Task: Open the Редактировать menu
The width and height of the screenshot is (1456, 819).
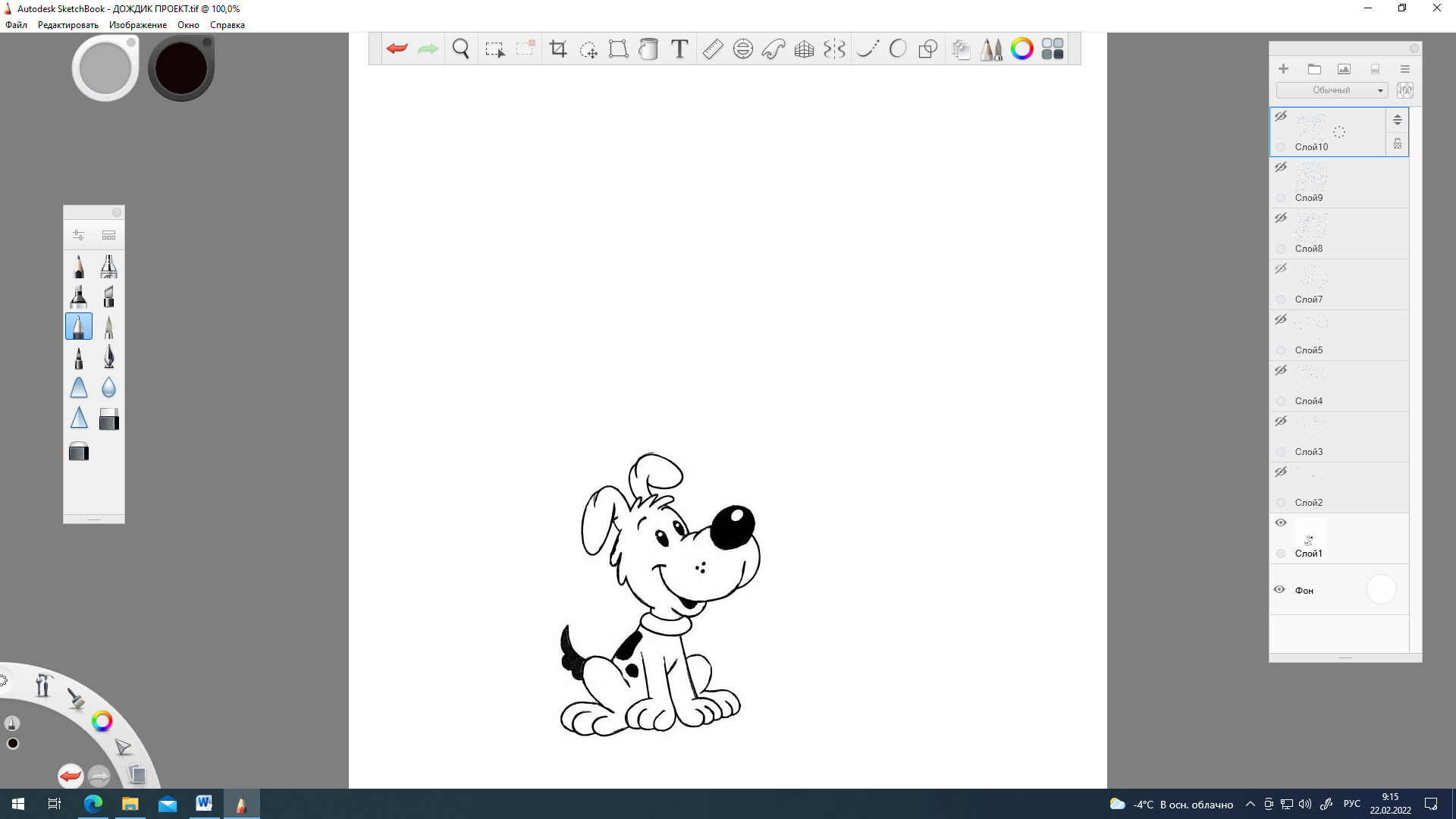Action: (68, 25)
